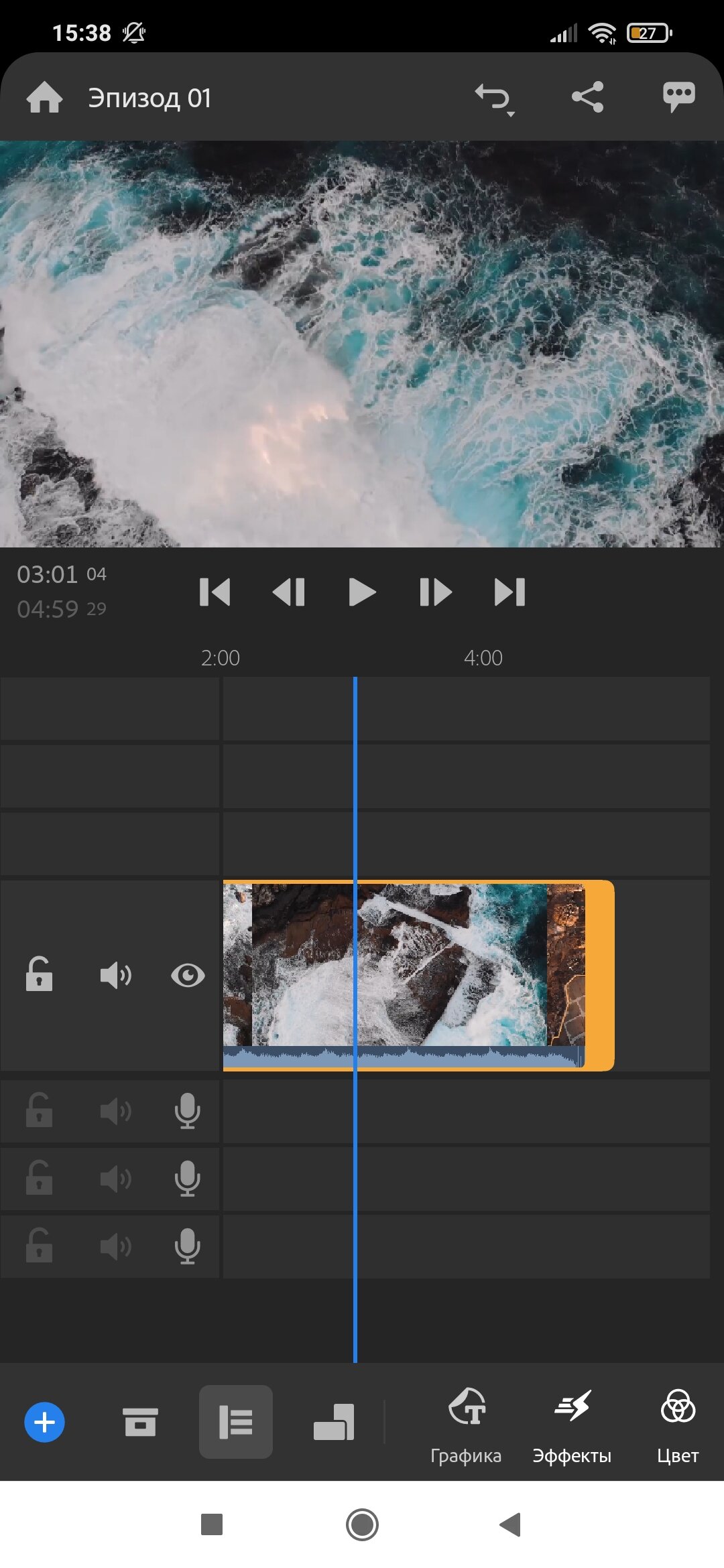Viewport: 724px width, 1568px height.
Task: Click the blue add media plus button
Action: (x=44, y=1422)
